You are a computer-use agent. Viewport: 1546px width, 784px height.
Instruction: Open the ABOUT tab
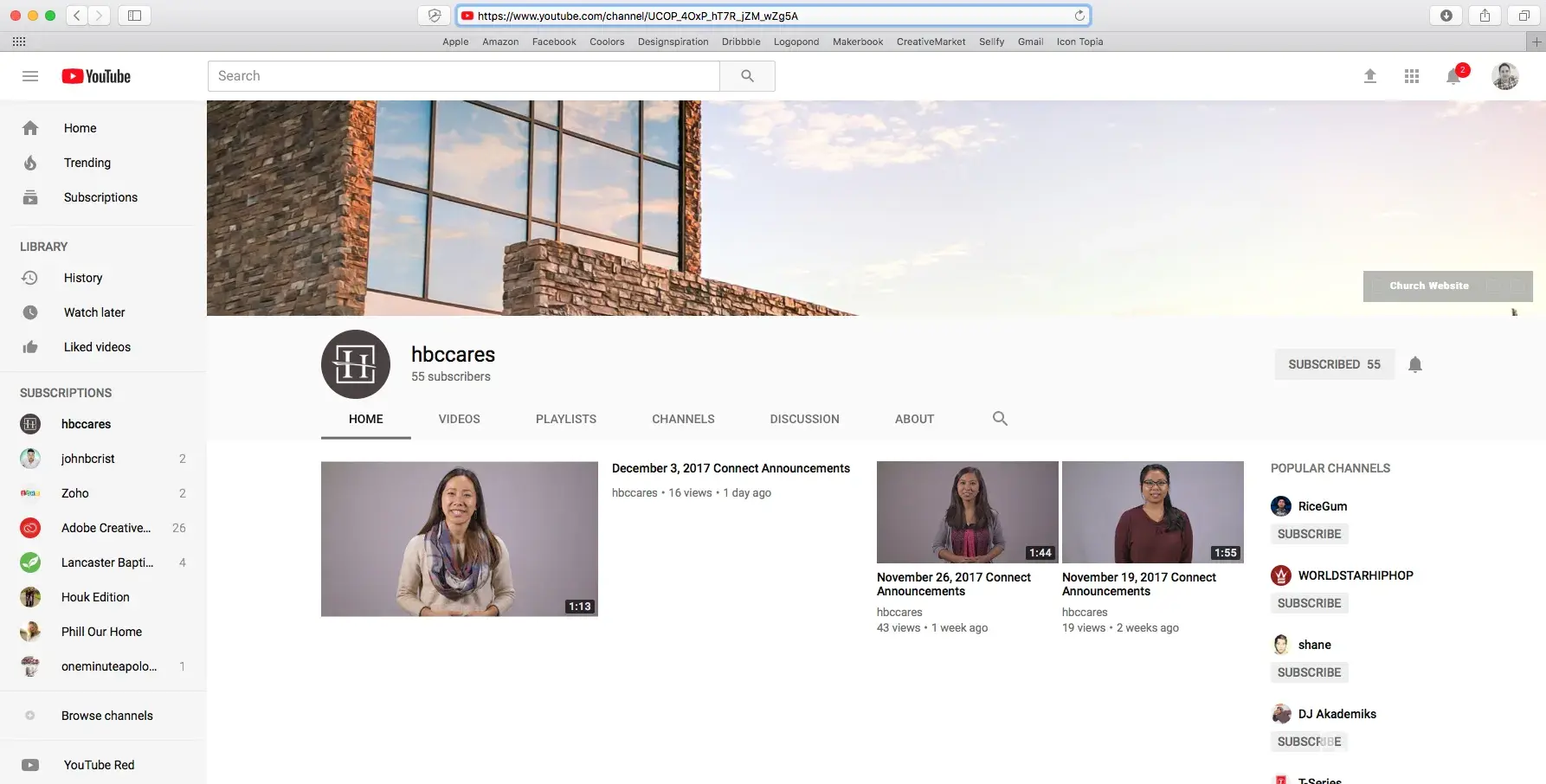tap(914, 419)
